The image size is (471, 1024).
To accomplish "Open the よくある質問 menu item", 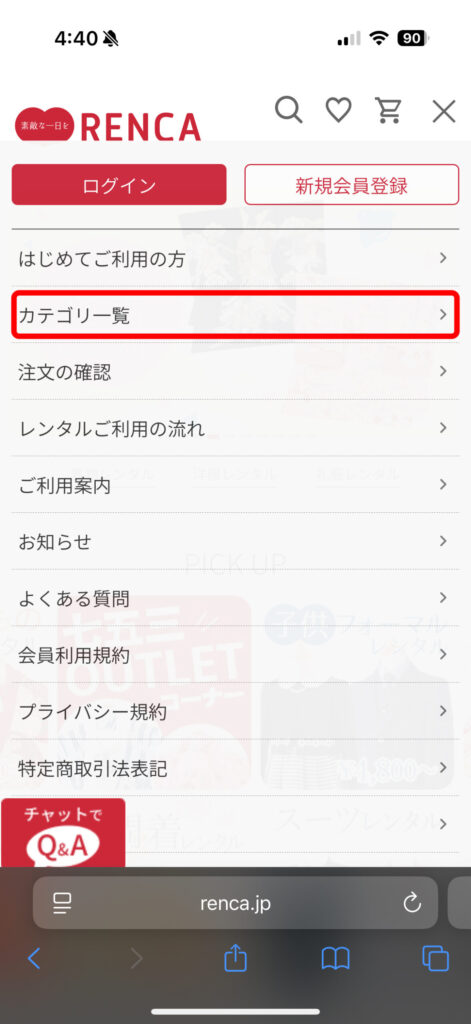I will coord(235,598).
